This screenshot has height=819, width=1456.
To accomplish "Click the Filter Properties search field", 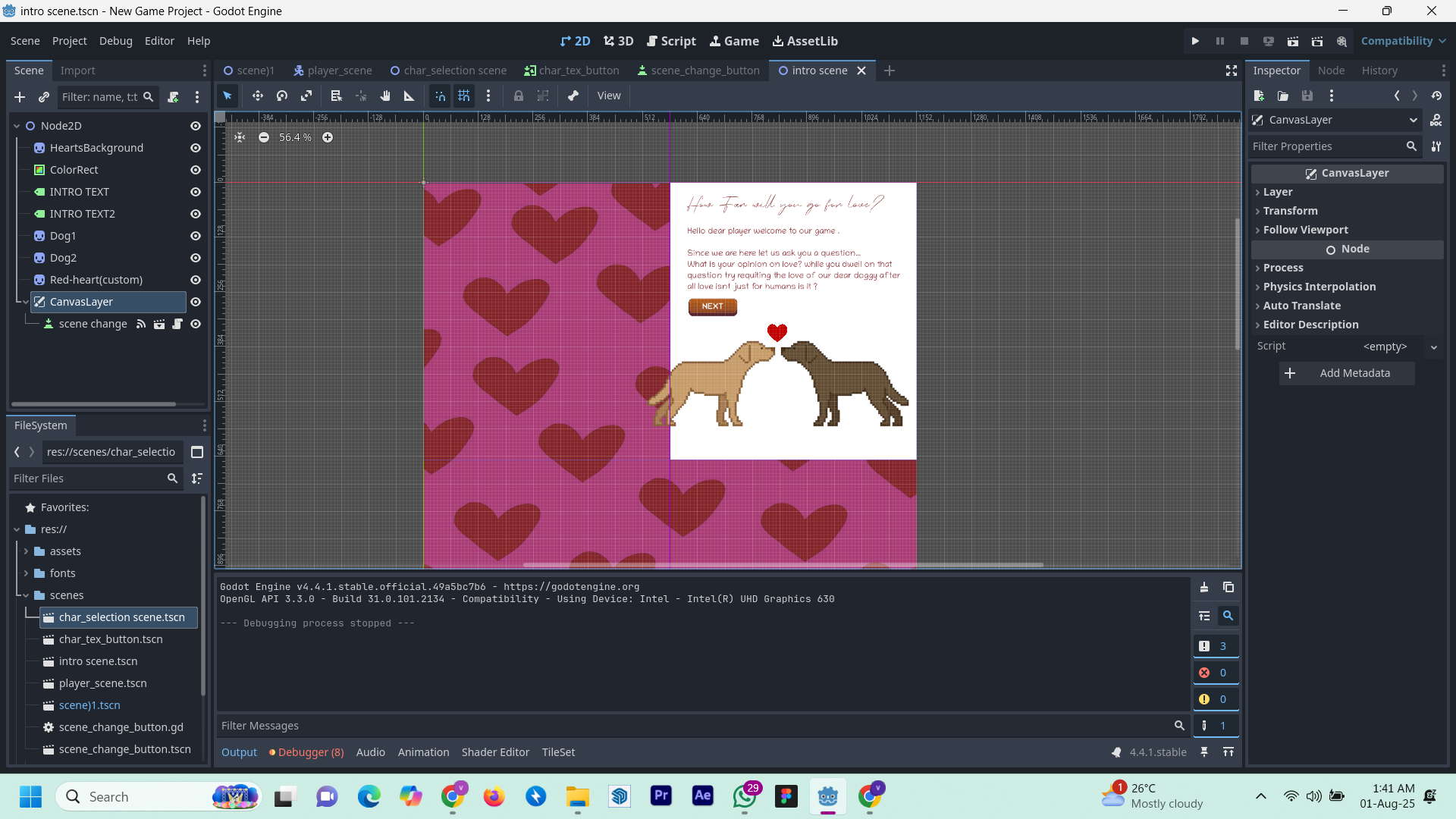I will pos(1335,146).
